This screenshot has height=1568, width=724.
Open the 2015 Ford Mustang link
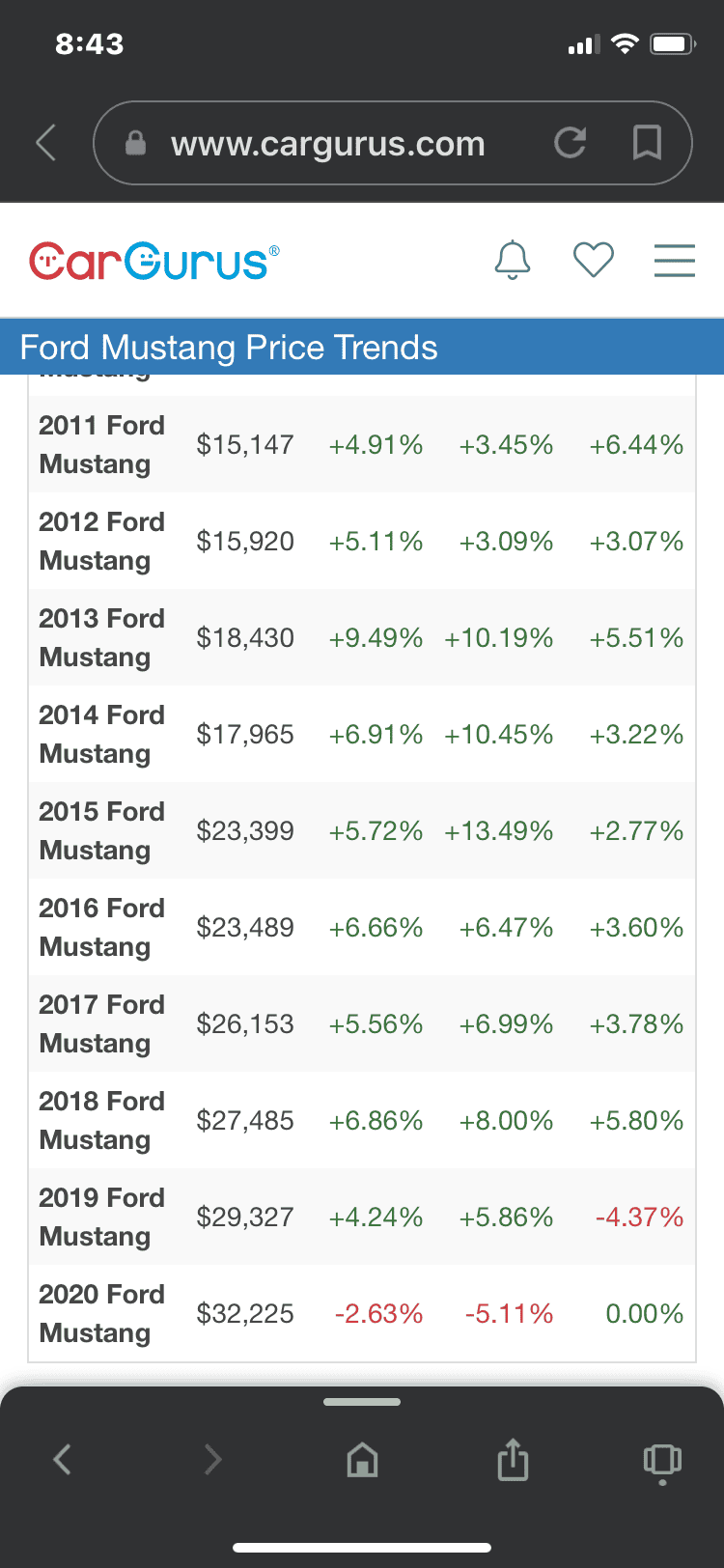coord(101,830)
